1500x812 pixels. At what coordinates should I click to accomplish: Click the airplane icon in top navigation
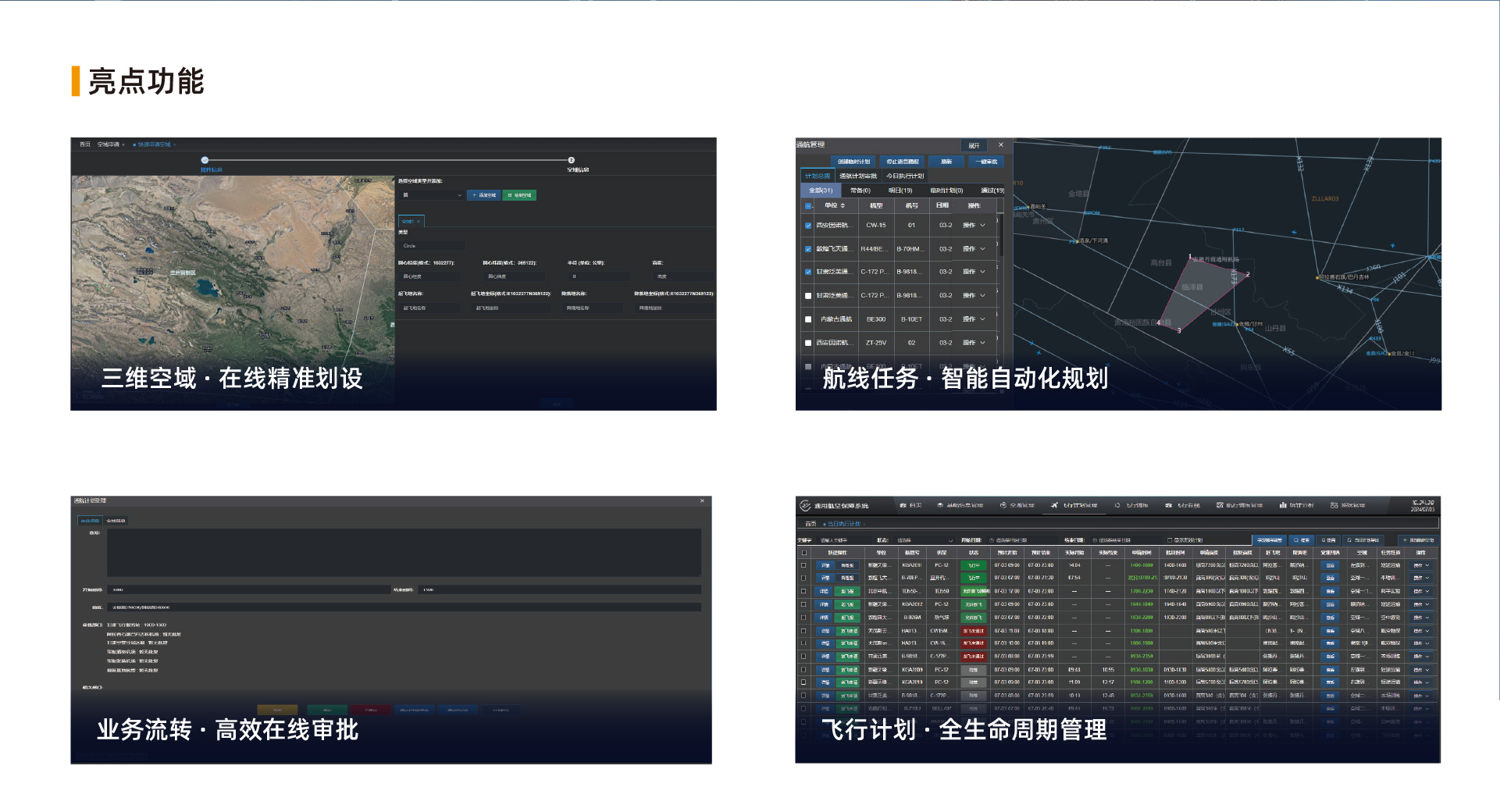[1054, 506]
